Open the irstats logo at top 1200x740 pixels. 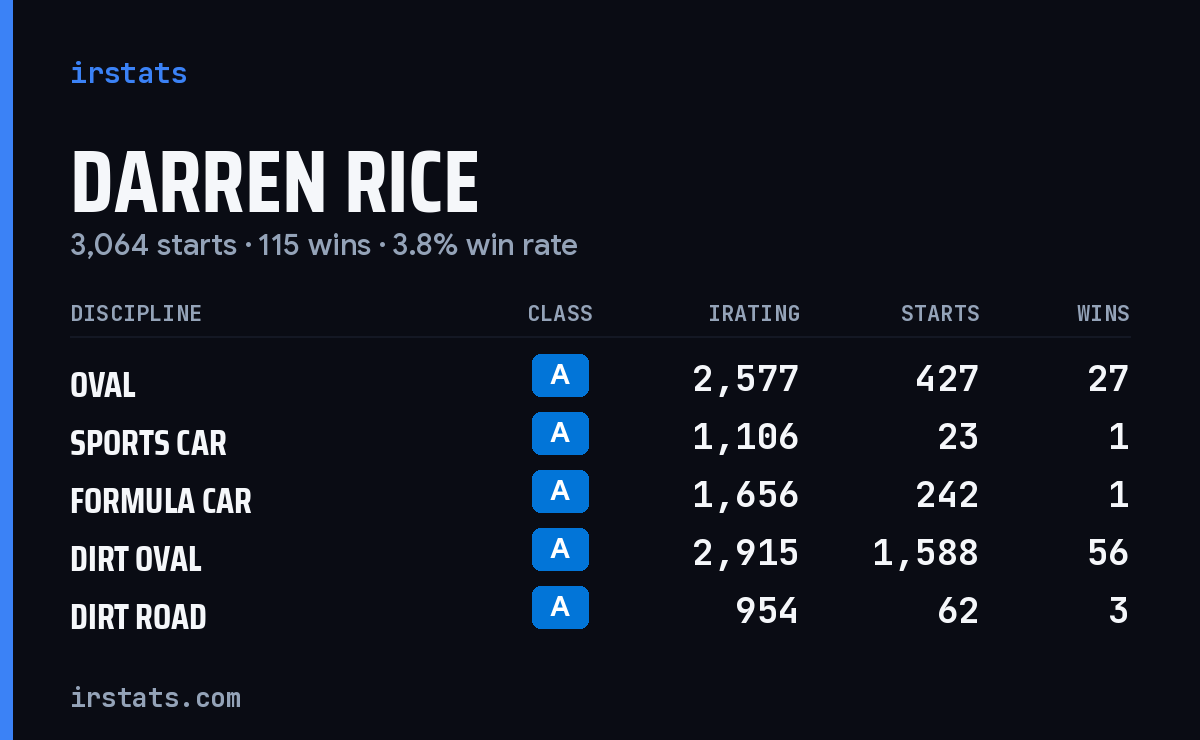point(128,73)
